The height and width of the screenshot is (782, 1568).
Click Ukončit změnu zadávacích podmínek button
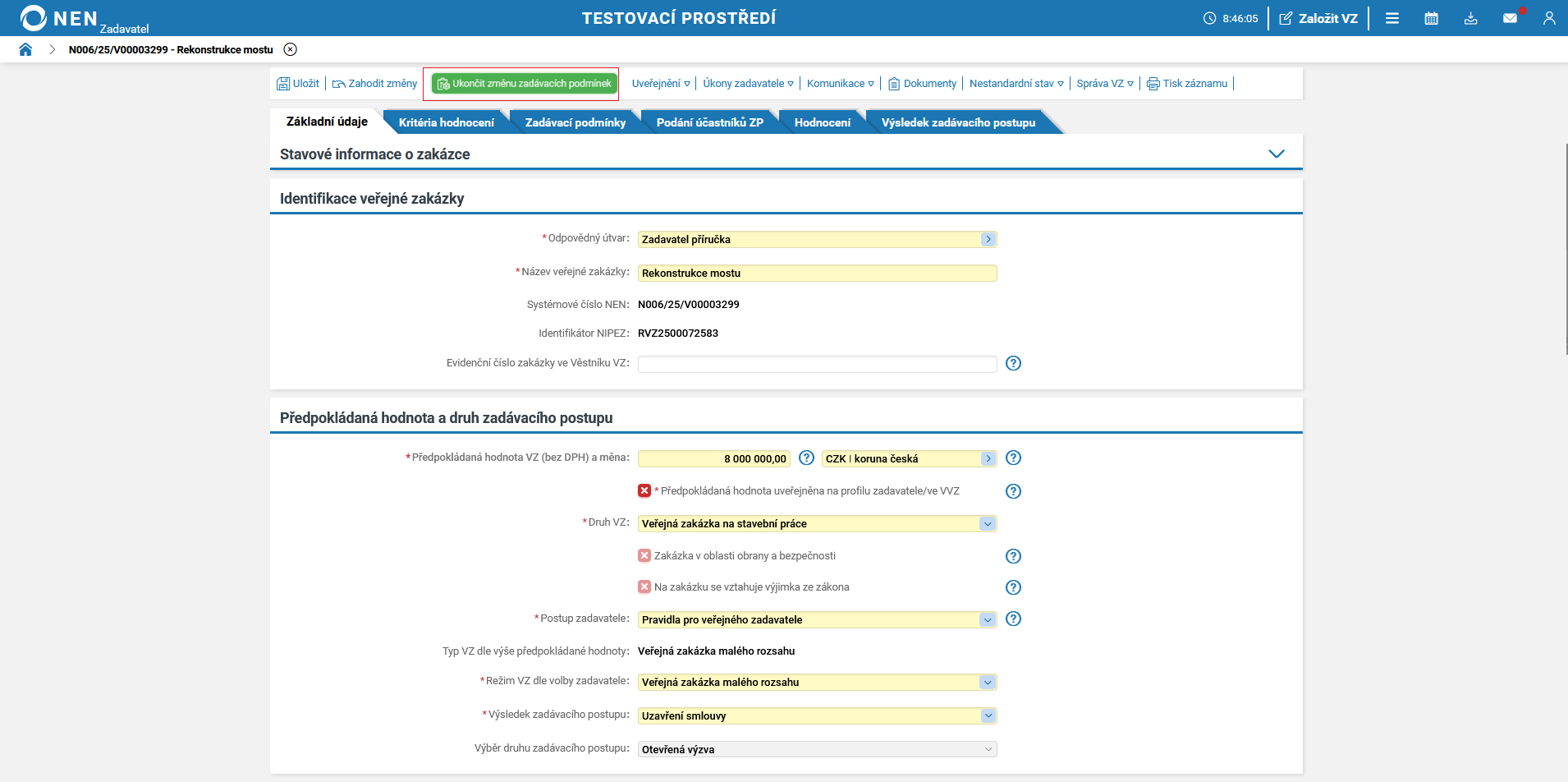click(x=525, y=84)
